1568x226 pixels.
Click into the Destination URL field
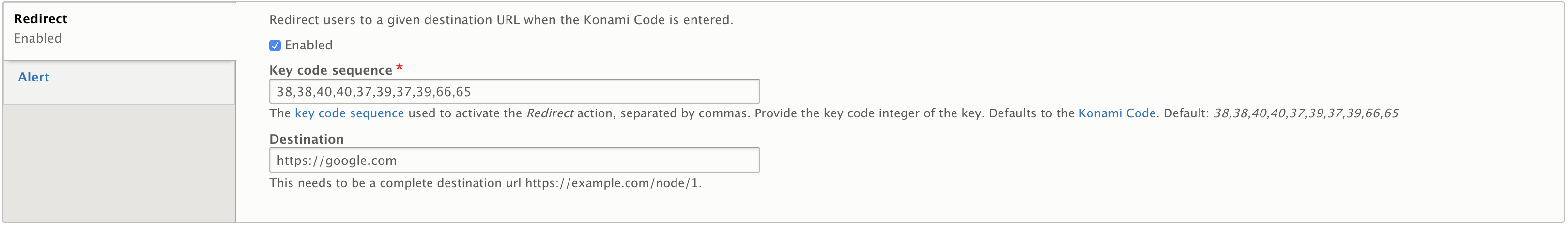tap(514, 160)
